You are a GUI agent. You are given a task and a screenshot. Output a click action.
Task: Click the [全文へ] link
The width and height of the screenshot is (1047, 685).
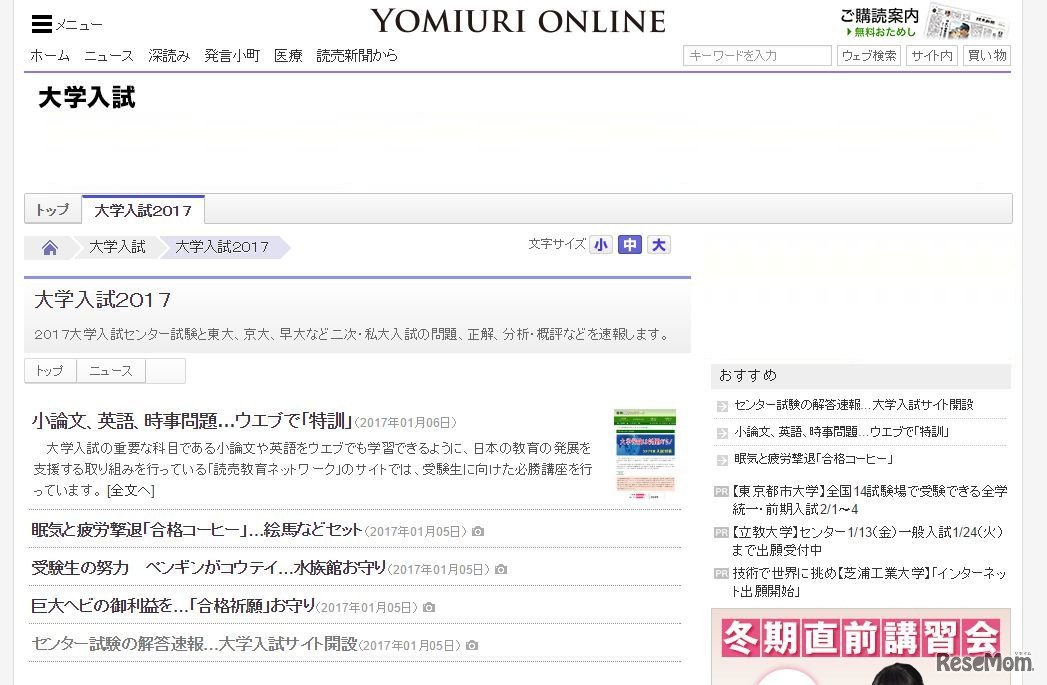(x=131, y=490)
